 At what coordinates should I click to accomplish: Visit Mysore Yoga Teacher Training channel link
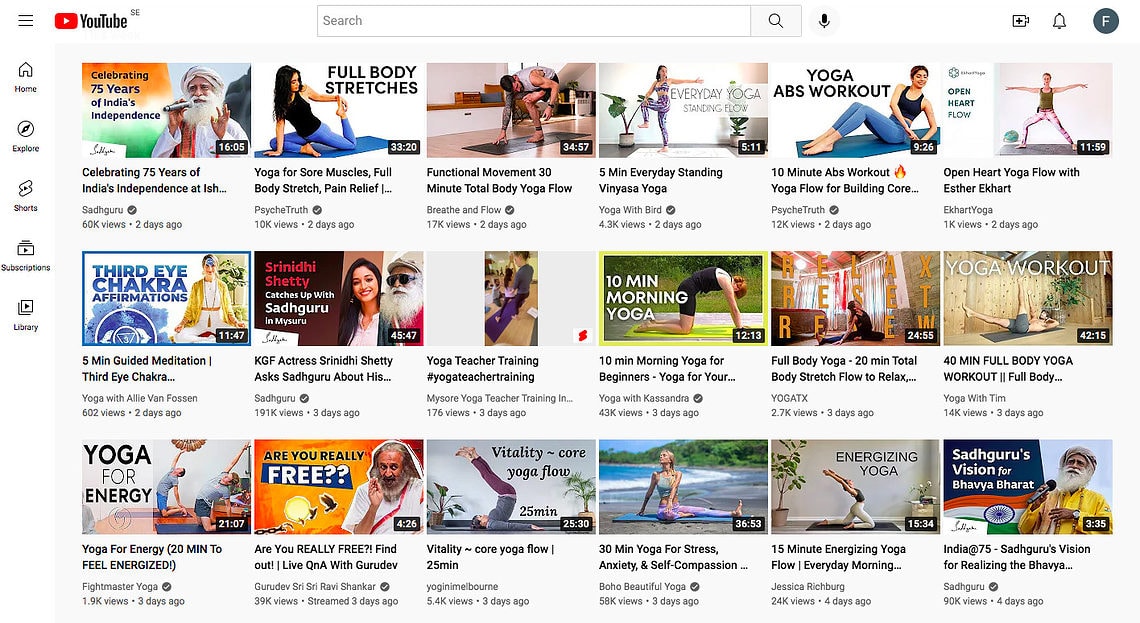(x=499, y=398)
